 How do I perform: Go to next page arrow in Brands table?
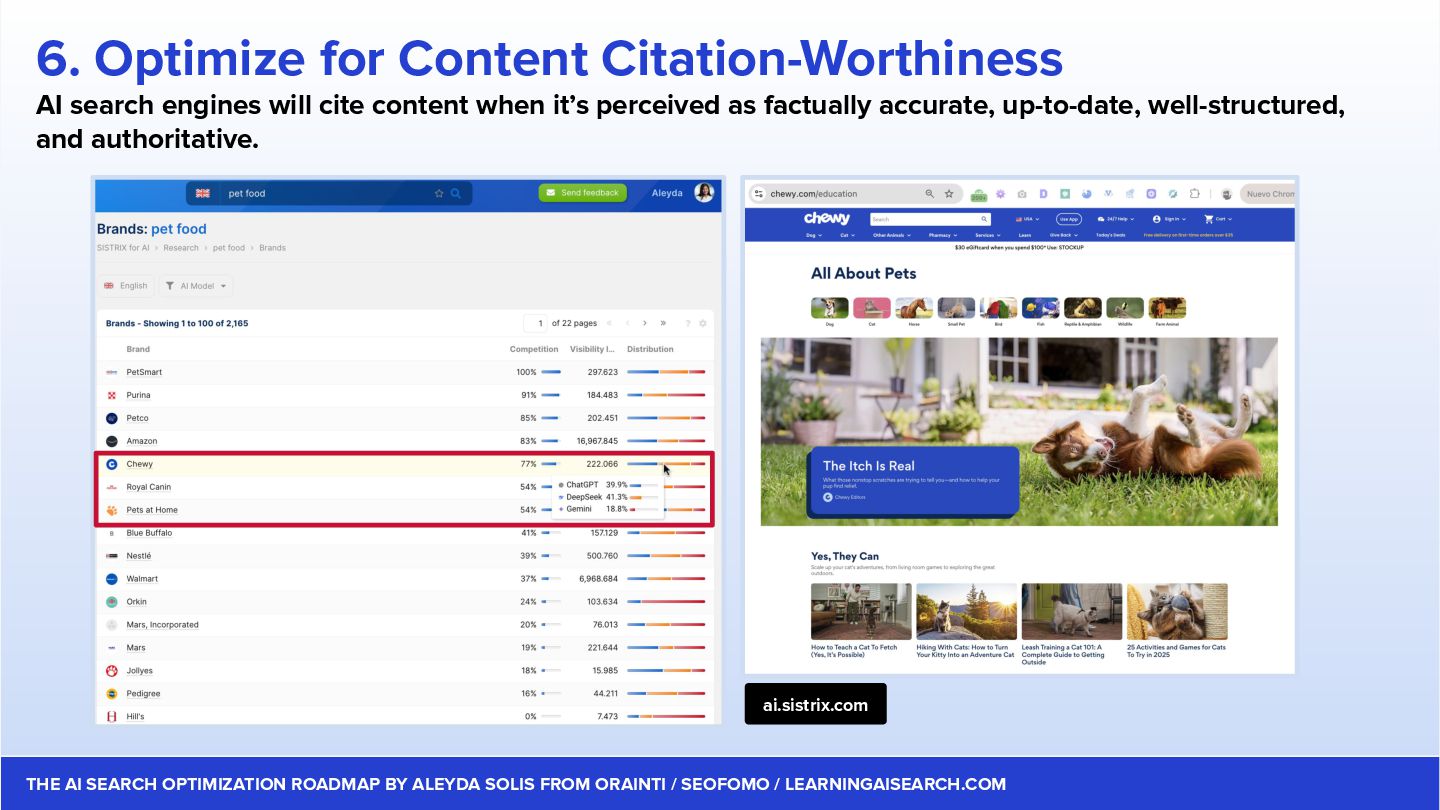(645, 323)
